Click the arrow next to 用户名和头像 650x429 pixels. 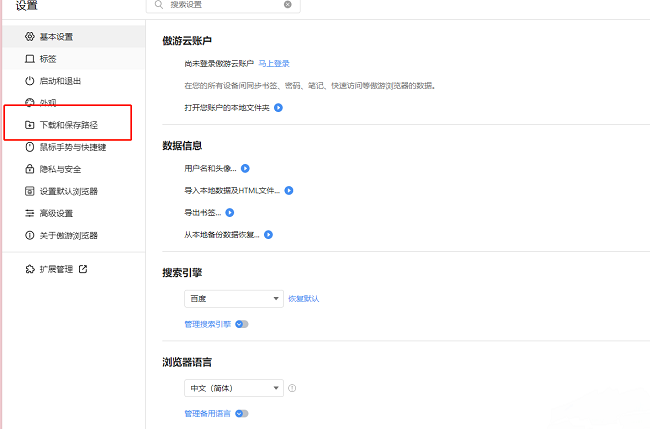click(245, 168)
